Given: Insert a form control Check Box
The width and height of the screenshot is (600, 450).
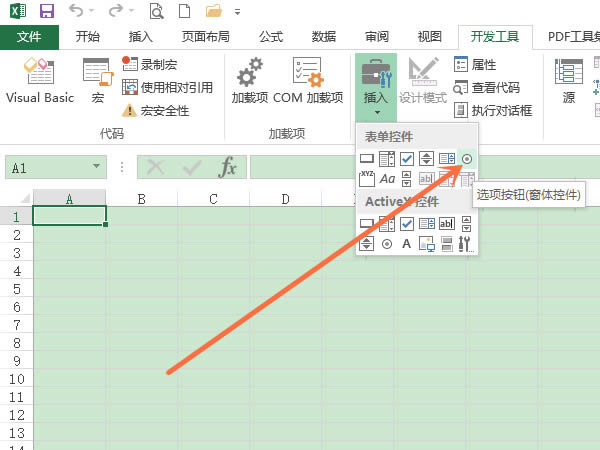Looking at the screenshot, I should coord(407,159).
